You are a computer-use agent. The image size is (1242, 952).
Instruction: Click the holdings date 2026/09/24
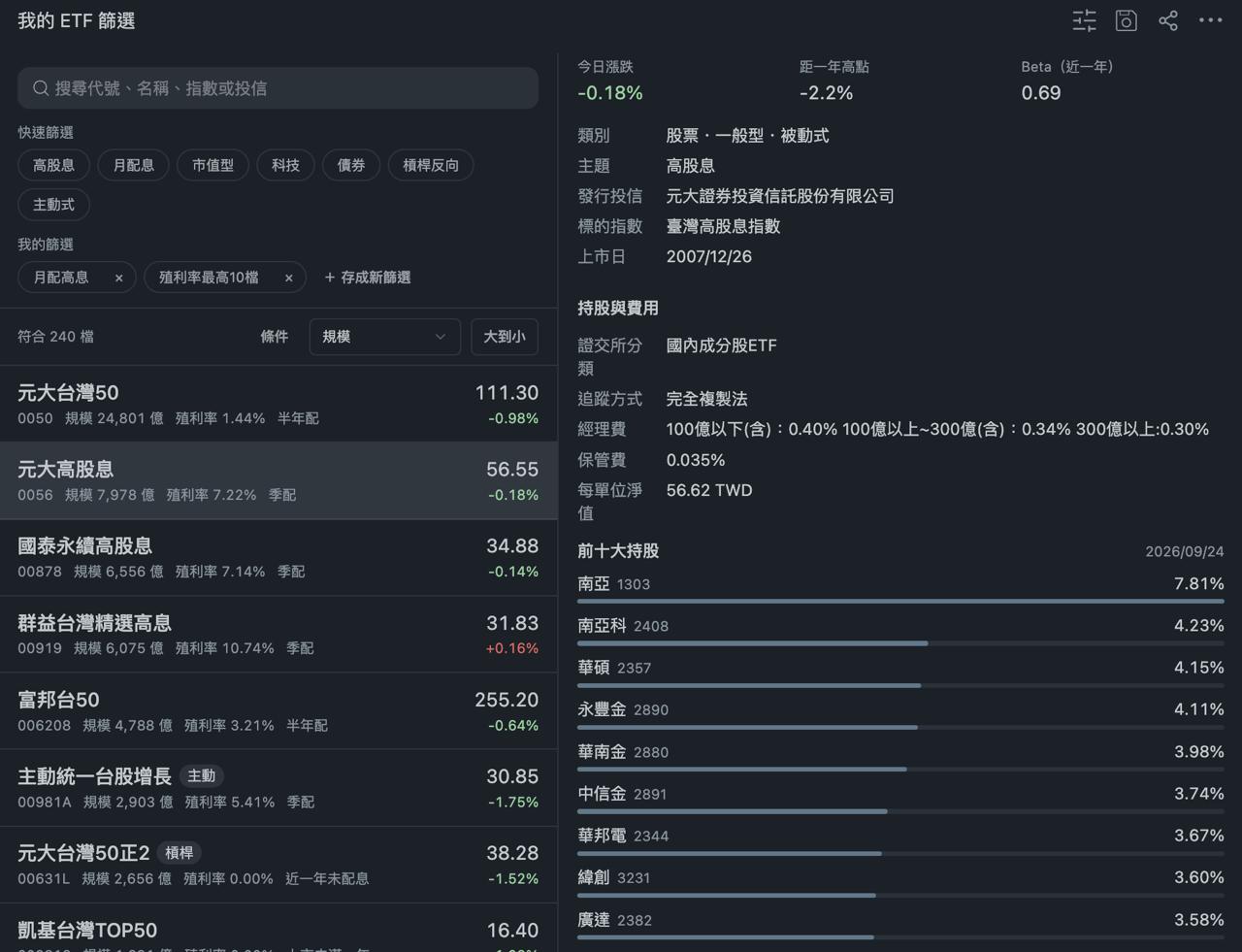(1184, 551)
